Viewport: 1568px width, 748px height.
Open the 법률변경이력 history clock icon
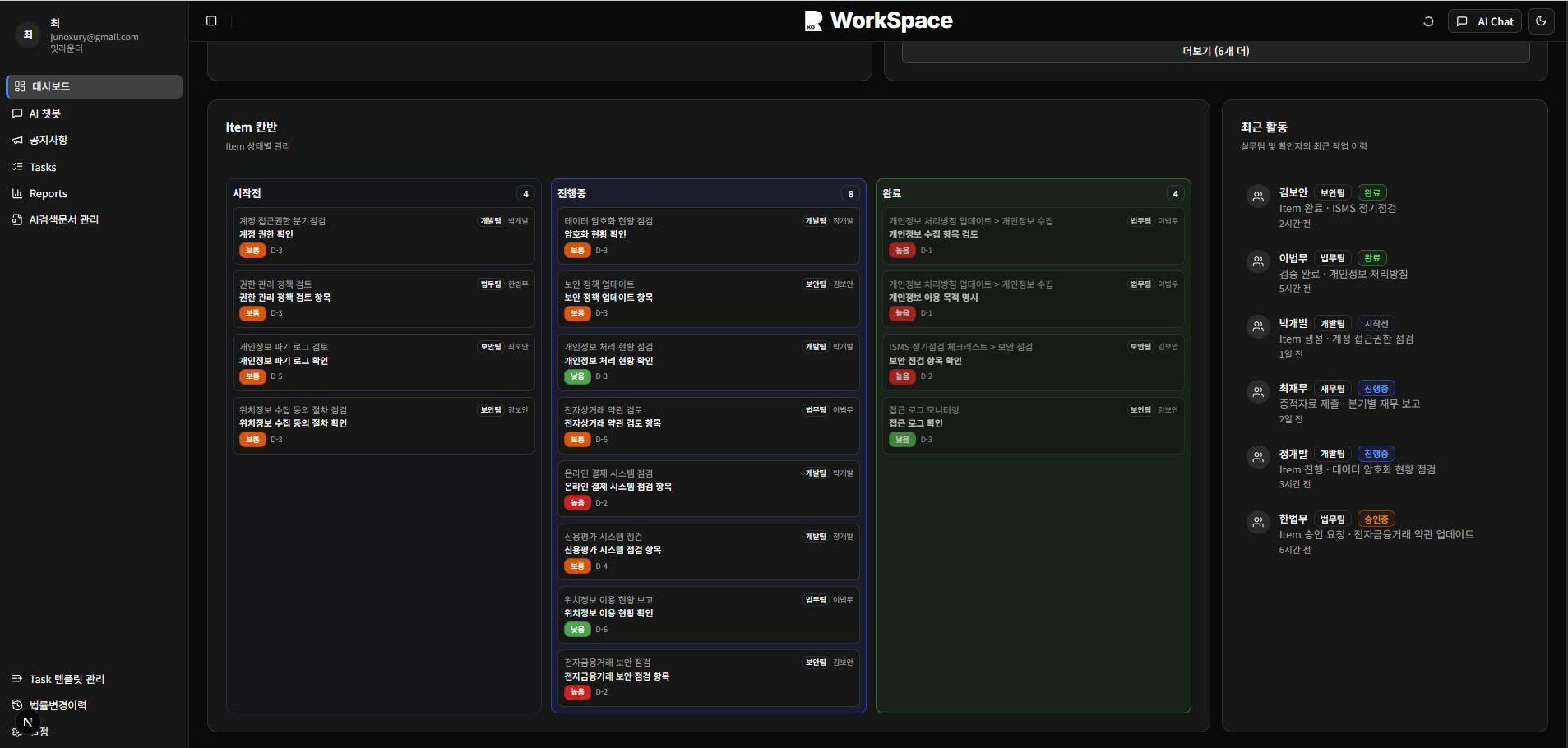[x=18, y=704]
